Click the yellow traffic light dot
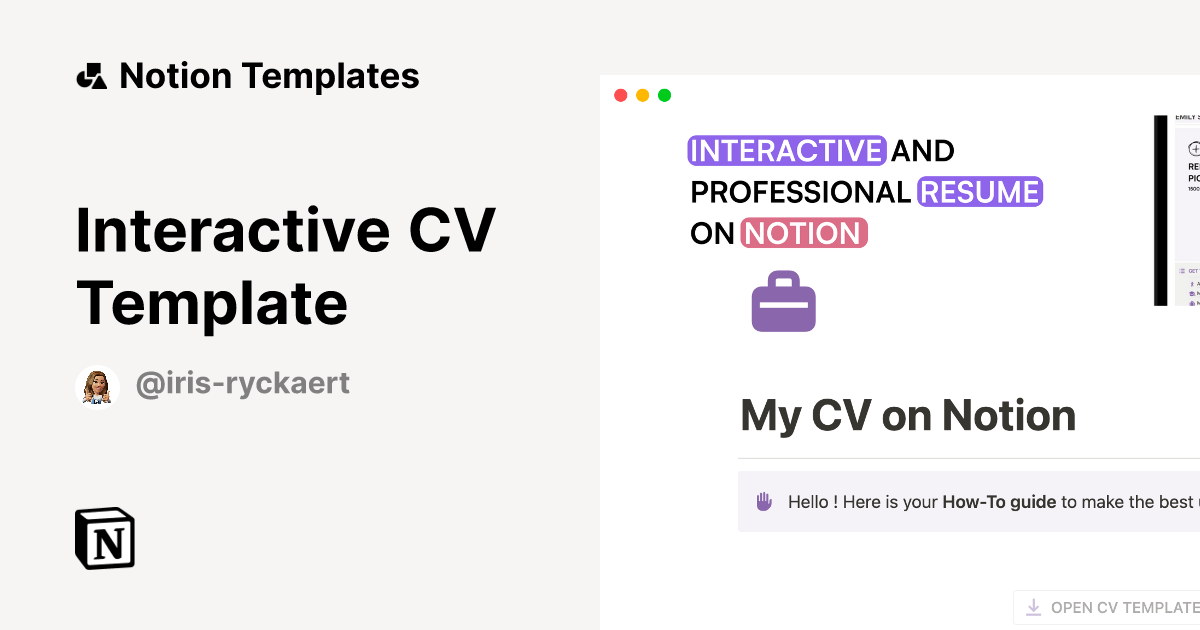The height and width of the screenshot is (630, 1200). (x=642, y=95)
